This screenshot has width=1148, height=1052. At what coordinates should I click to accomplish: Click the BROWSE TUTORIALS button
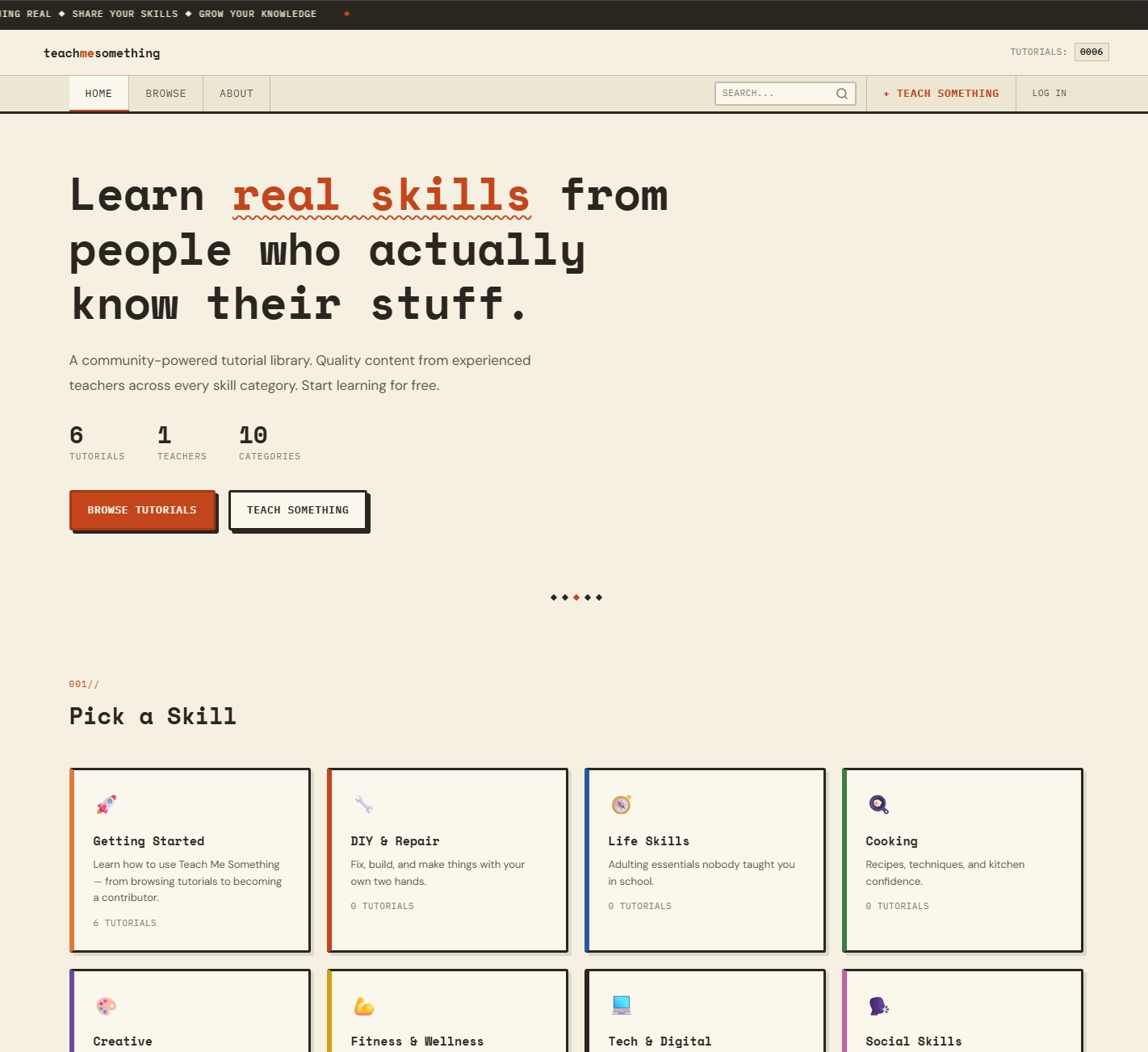point(142,509)
